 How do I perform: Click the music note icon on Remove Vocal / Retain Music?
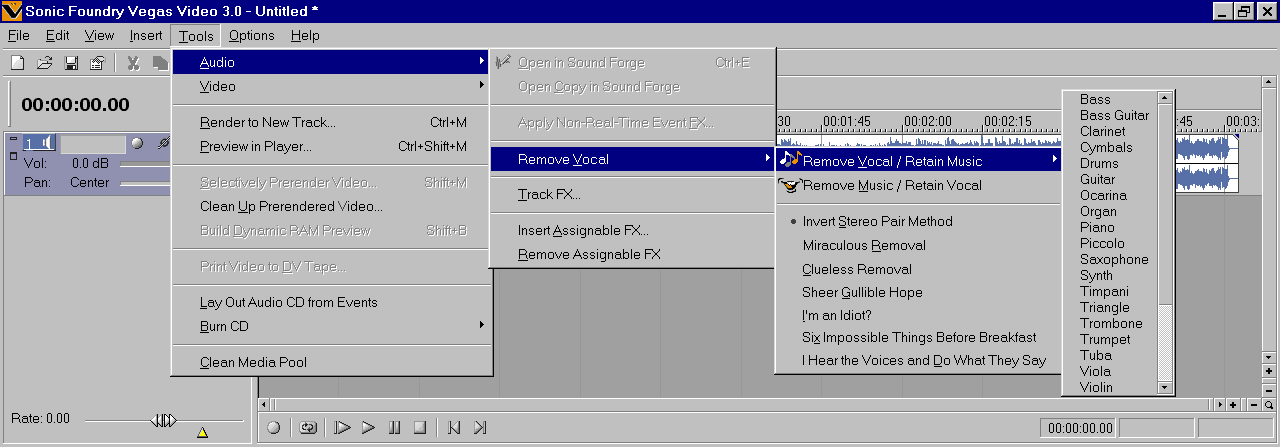tap(790, 160)
